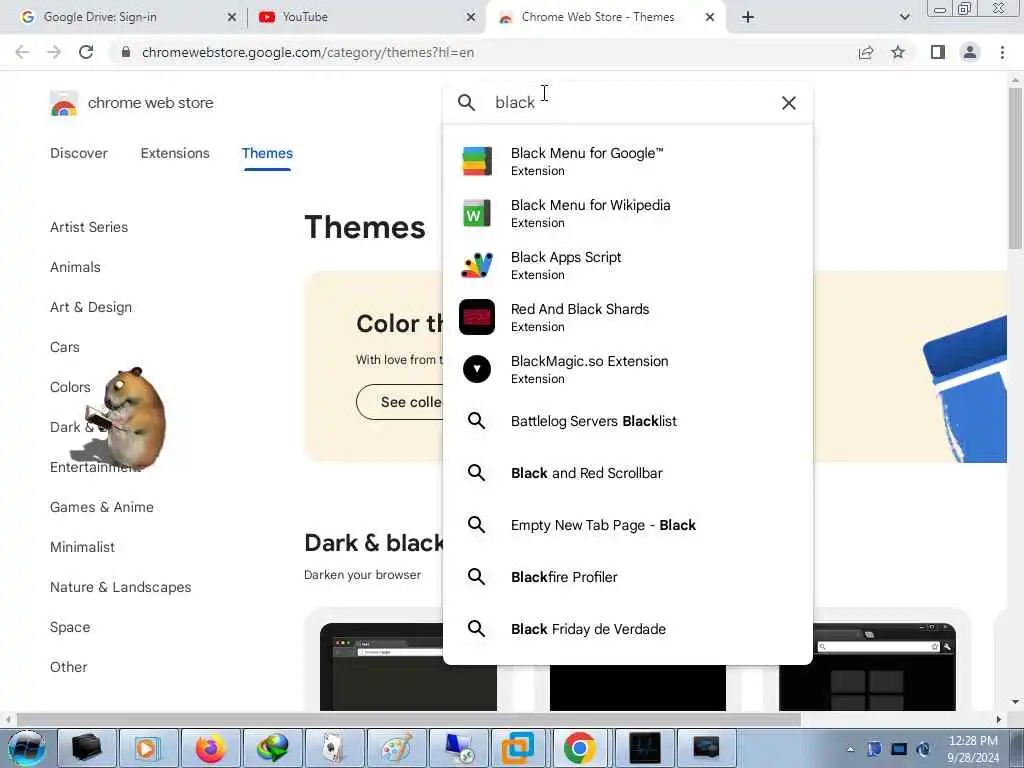Click the address bar URL
The width and height of the screenshot is (1024, 768).
coord(308,52)
